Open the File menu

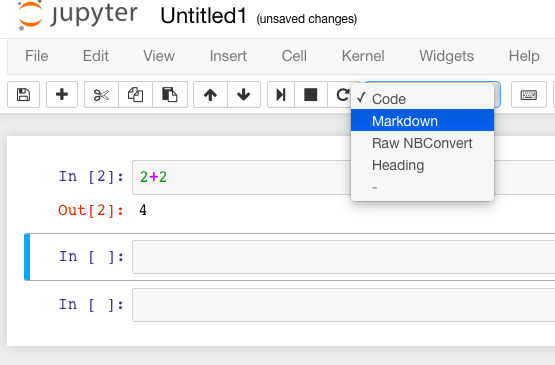(x=36, y=56)
